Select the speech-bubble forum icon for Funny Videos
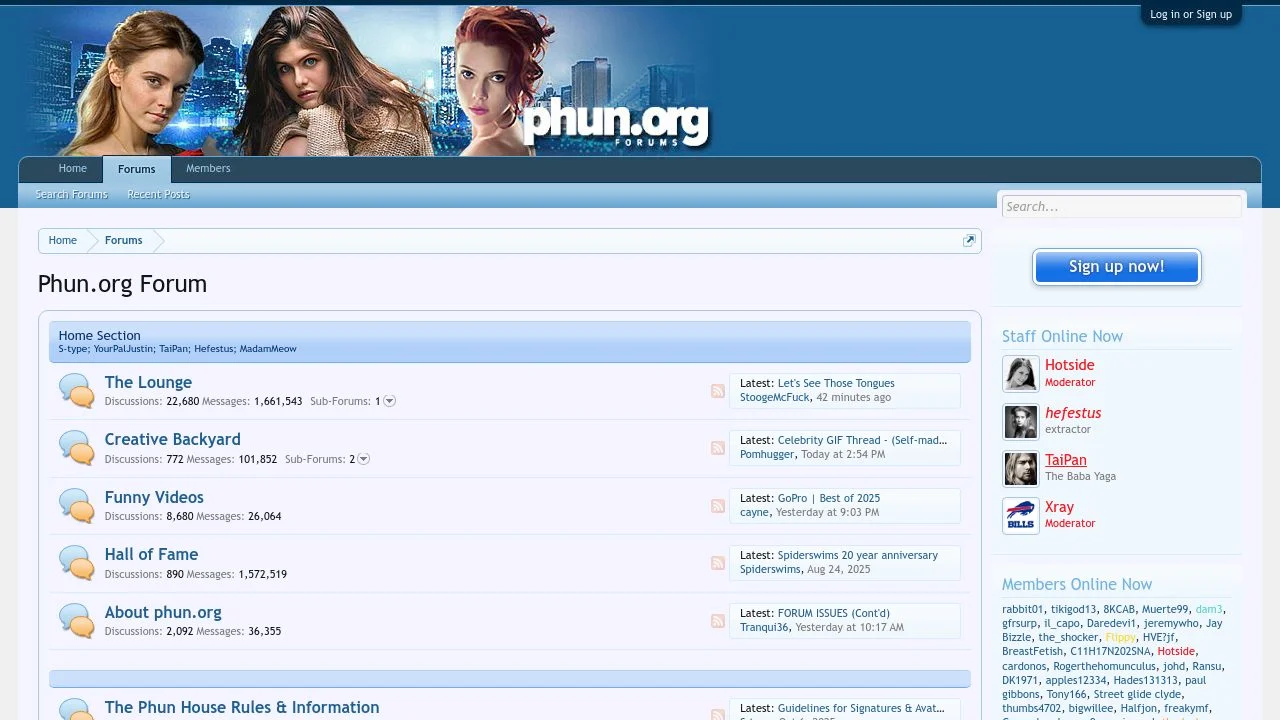This screenshot has width=1280, height=720. tap(76, 505)
